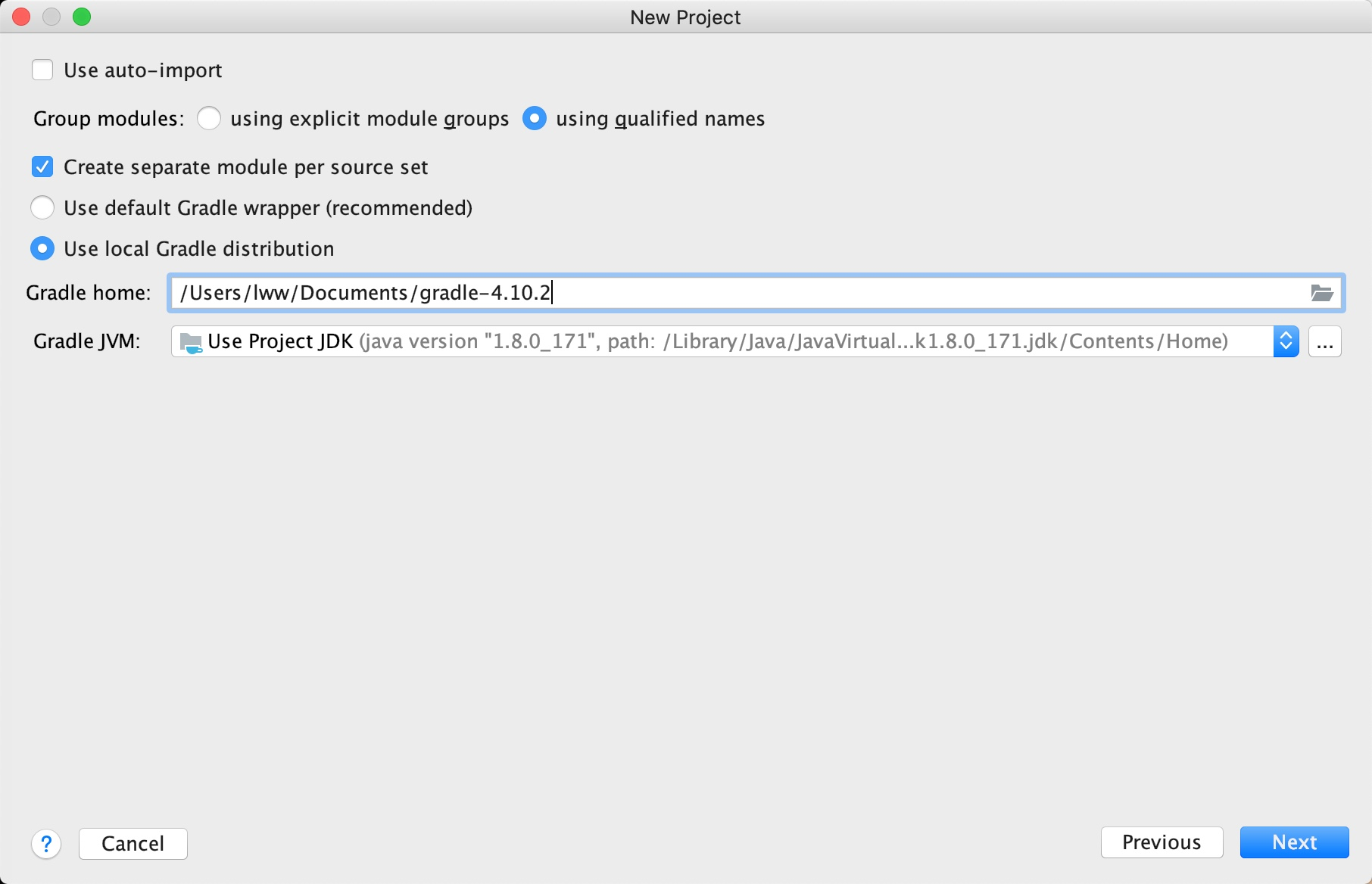The image size is (1372, 884).
Task: Click the Next button
Action: [1294, 842]
